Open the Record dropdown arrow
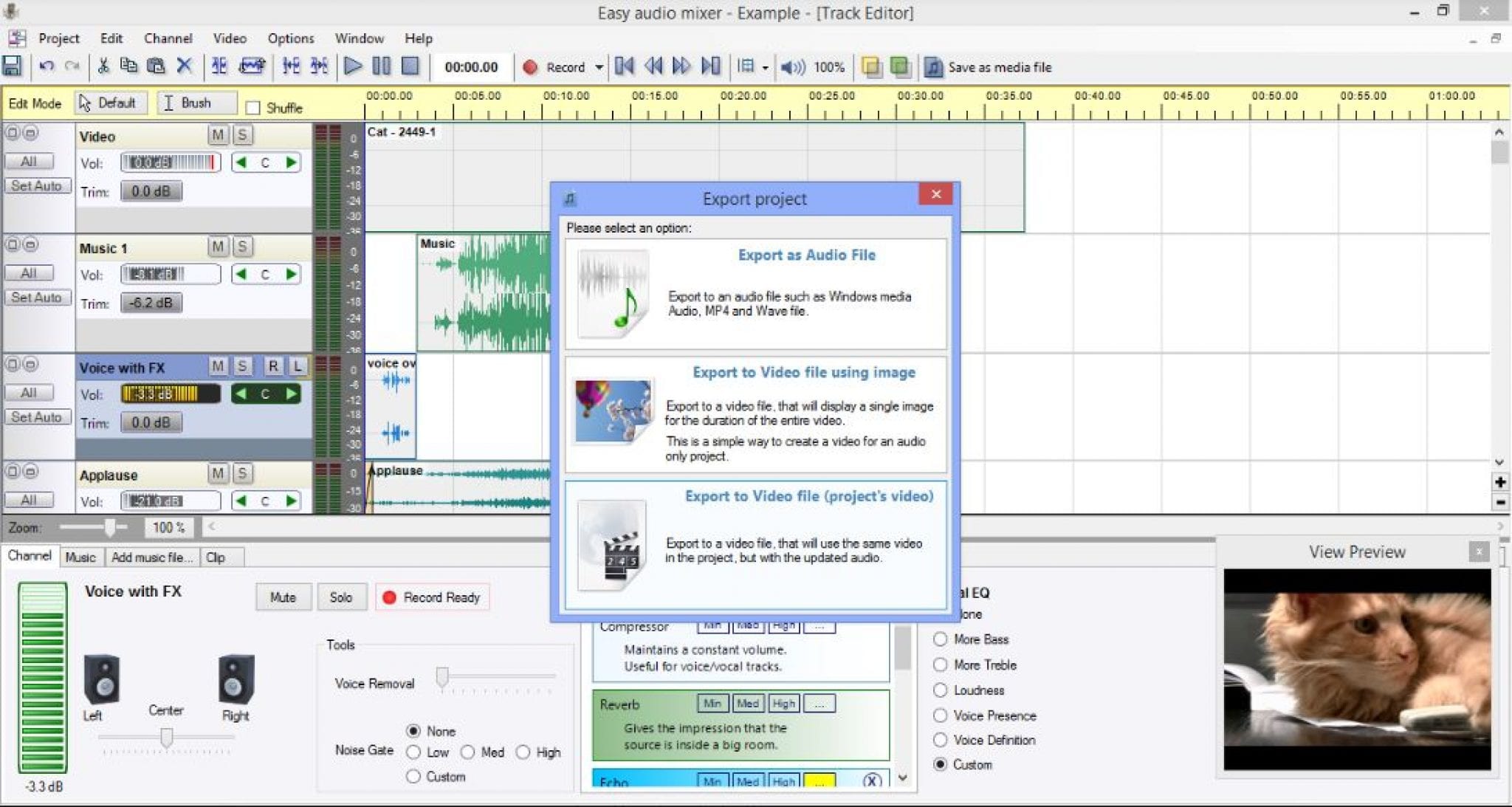Viewport: 1512px width, 807px height. (x=599, y=67)
